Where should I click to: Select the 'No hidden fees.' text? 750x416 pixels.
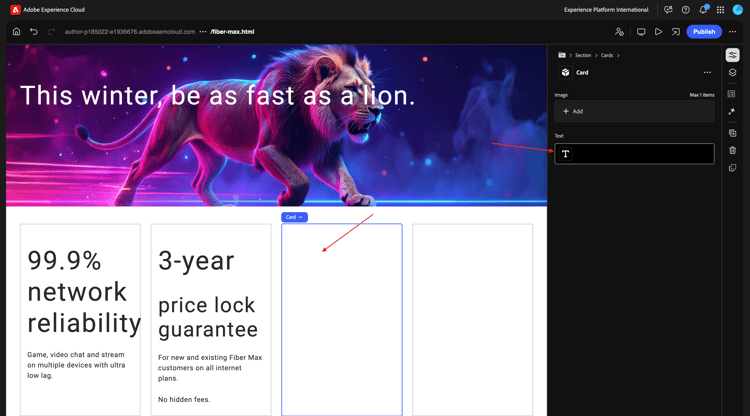(184, 399)
